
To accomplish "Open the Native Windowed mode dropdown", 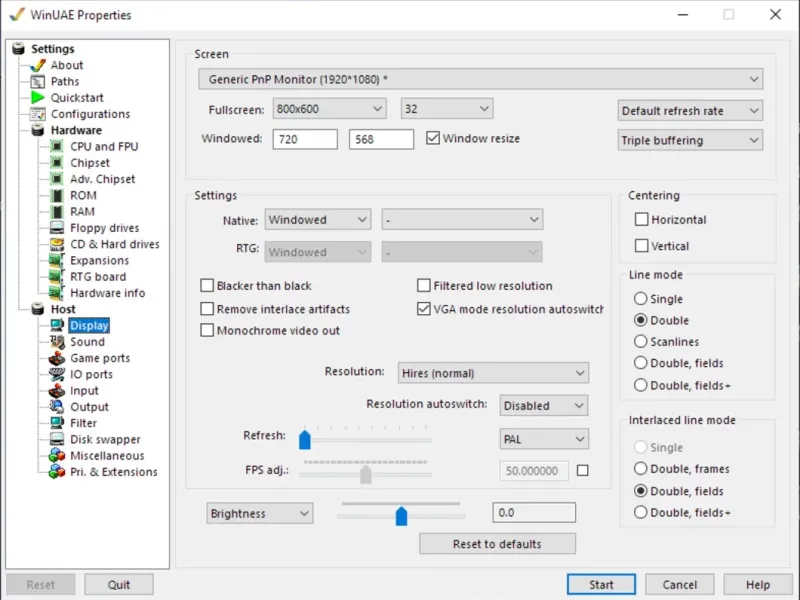I will click(318, 220).
